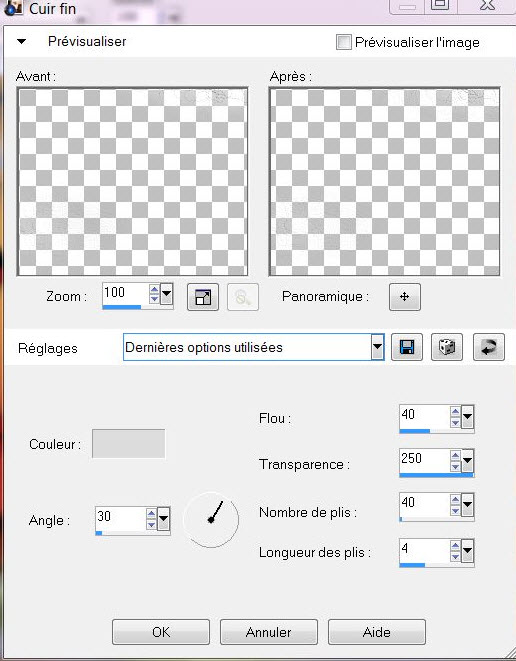Image resolution: width=516 pixels, height=661 pixels.
Task: Click the OK button
Action: point(161,632)
